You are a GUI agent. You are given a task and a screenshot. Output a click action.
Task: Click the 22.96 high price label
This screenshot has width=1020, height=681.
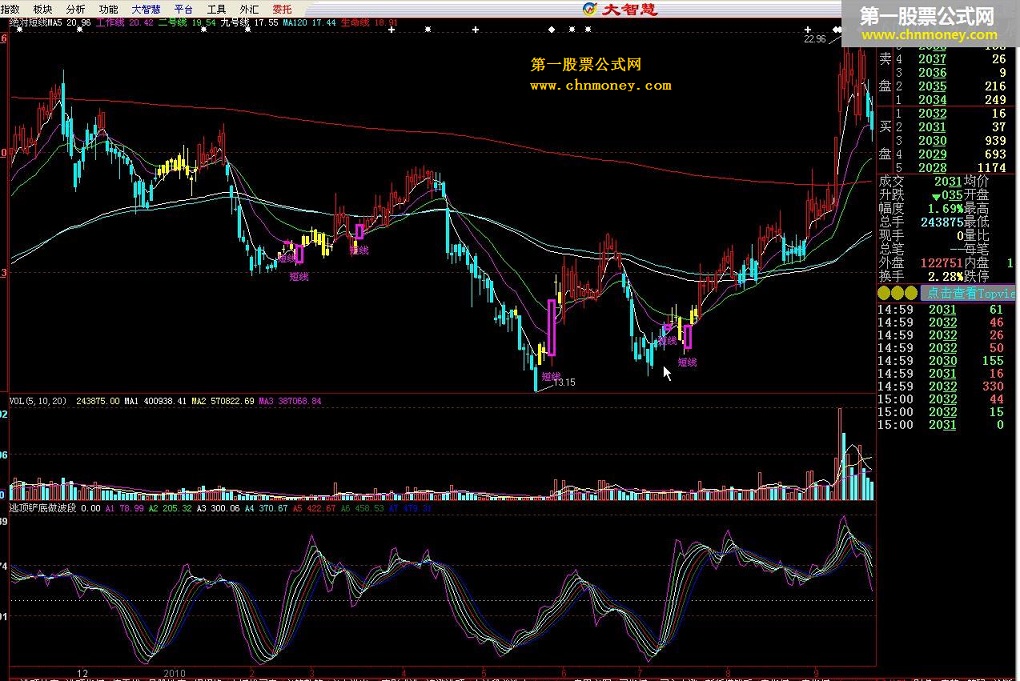pos(814,39)
